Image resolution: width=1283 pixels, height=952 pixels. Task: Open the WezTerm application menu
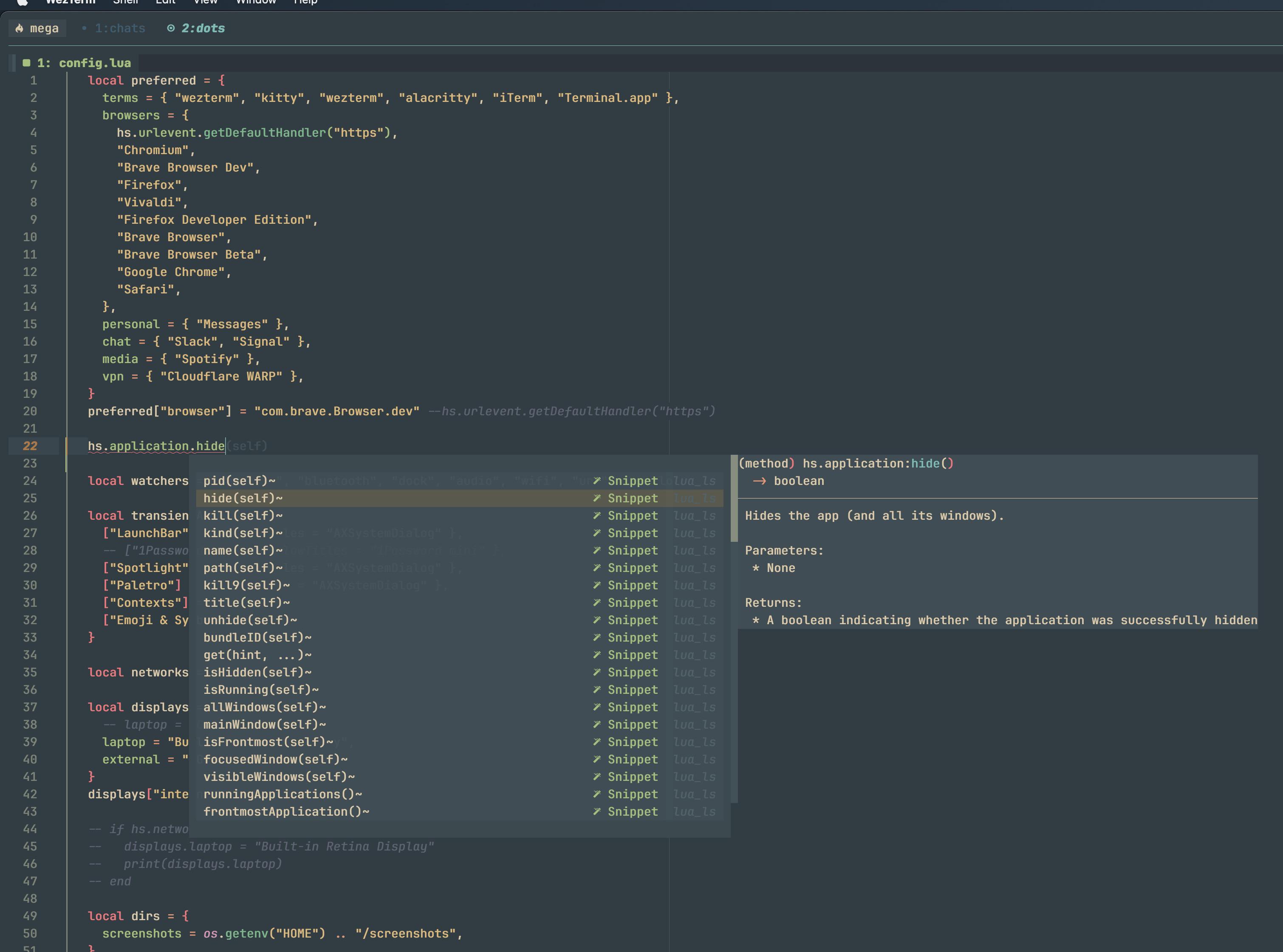pyautogui.click(x=71, y=2)
